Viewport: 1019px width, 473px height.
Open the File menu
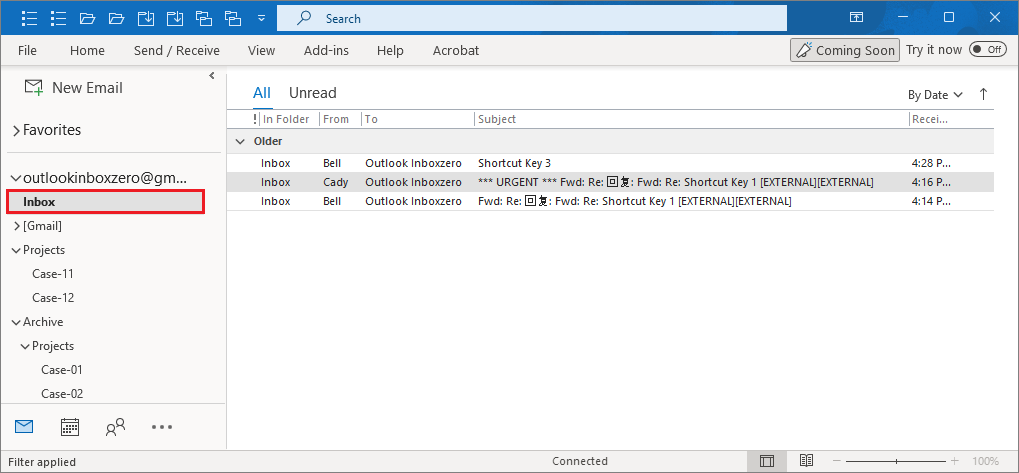click(27, 50)
